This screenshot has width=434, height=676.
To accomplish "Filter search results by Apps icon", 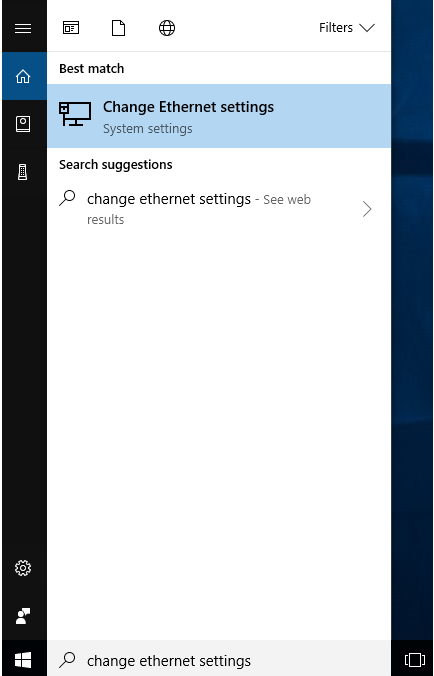I will click(71, 28).
